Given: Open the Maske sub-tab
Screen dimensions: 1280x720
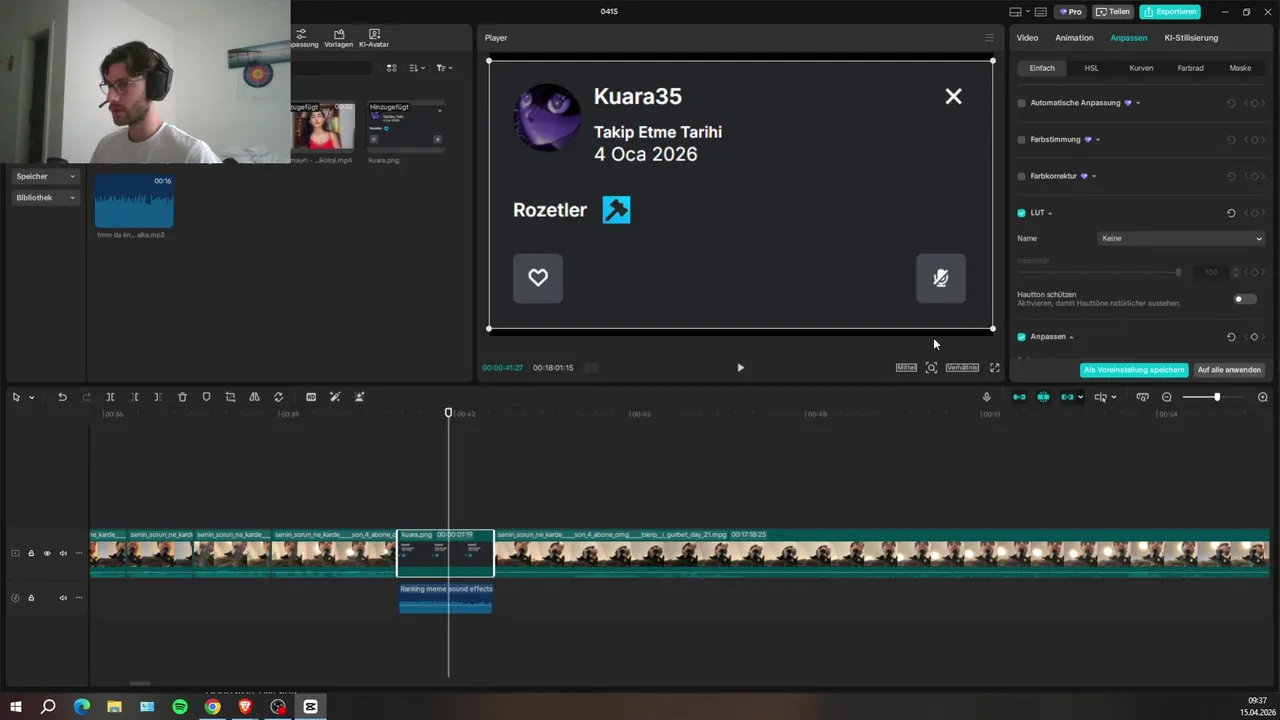Looking at the screenshot, I should pos(1240,68).
